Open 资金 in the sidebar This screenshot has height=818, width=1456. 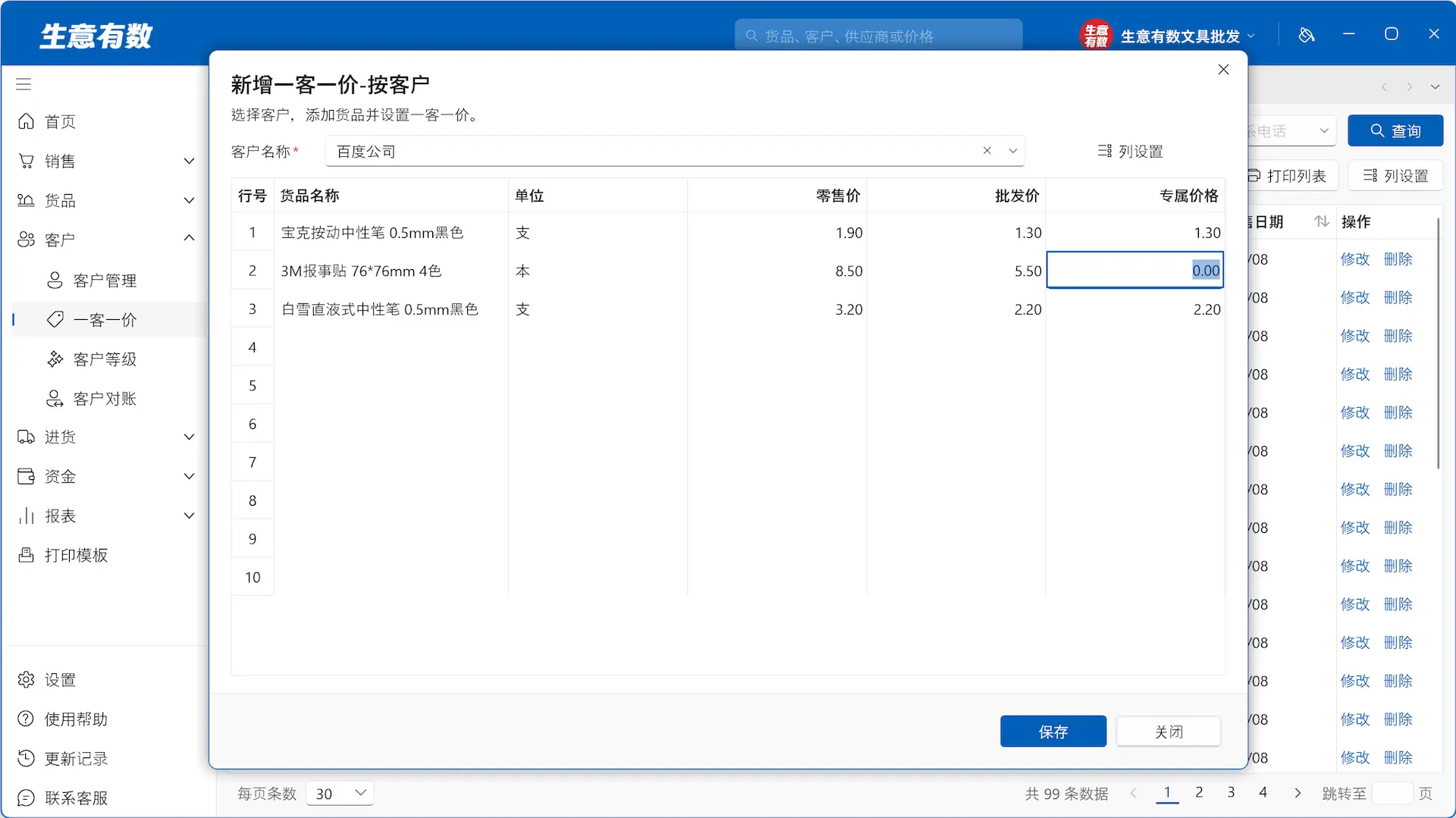(x=60, y=476)
